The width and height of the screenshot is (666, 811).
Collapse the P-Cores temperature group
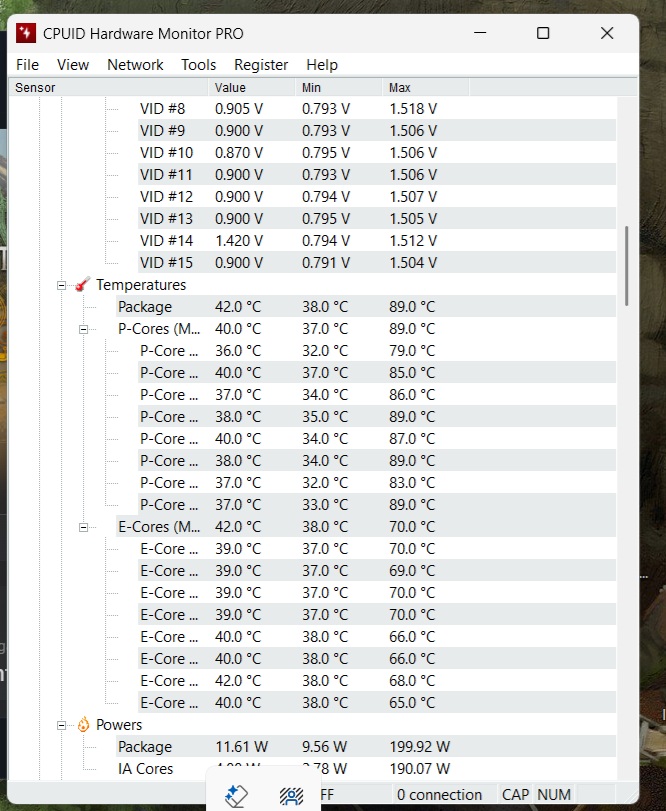coord(84,329)
